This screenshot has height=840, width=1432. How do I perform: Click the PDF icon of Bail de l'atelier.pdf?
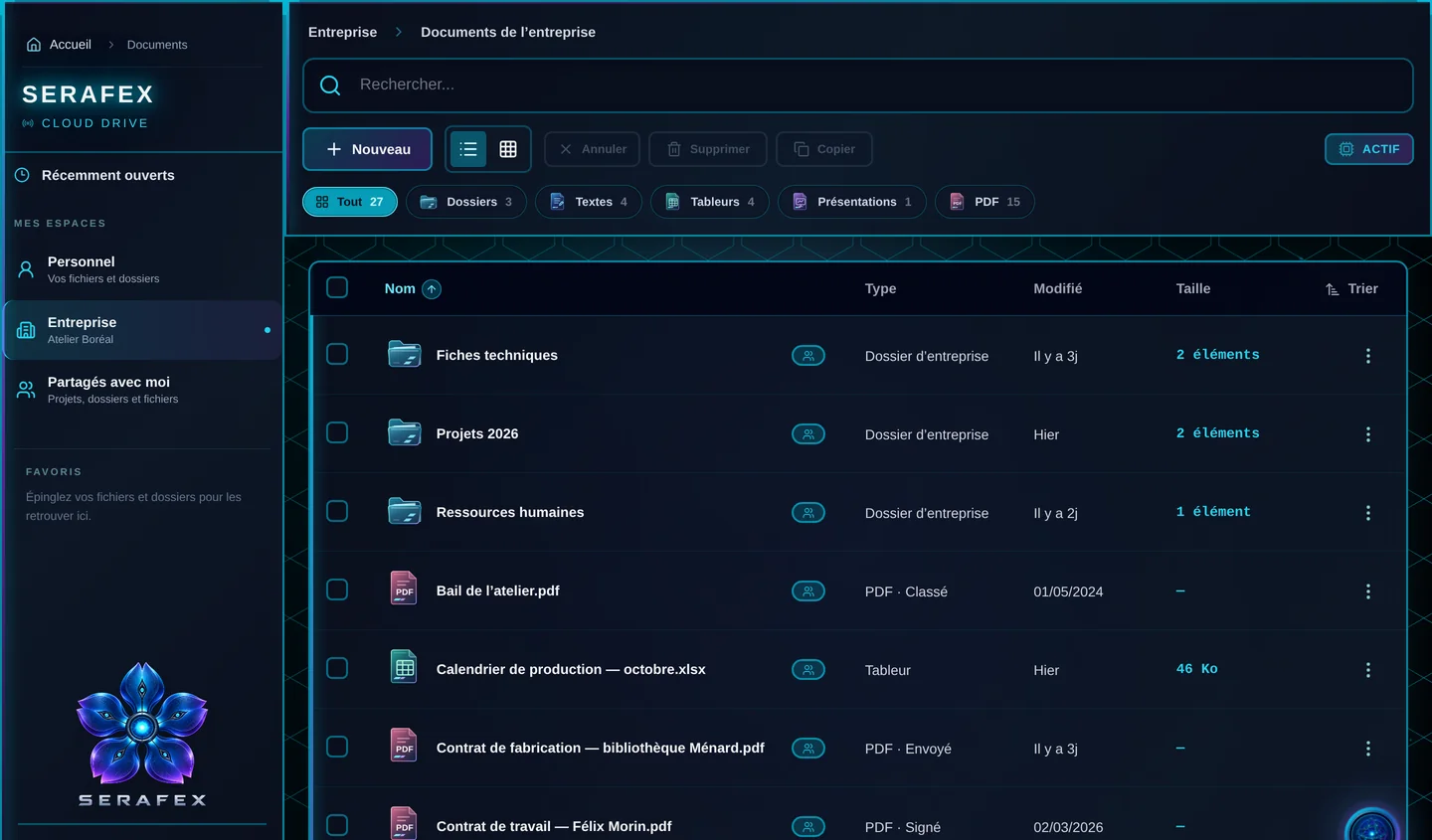pyautogui.click(x=404, y=588)
